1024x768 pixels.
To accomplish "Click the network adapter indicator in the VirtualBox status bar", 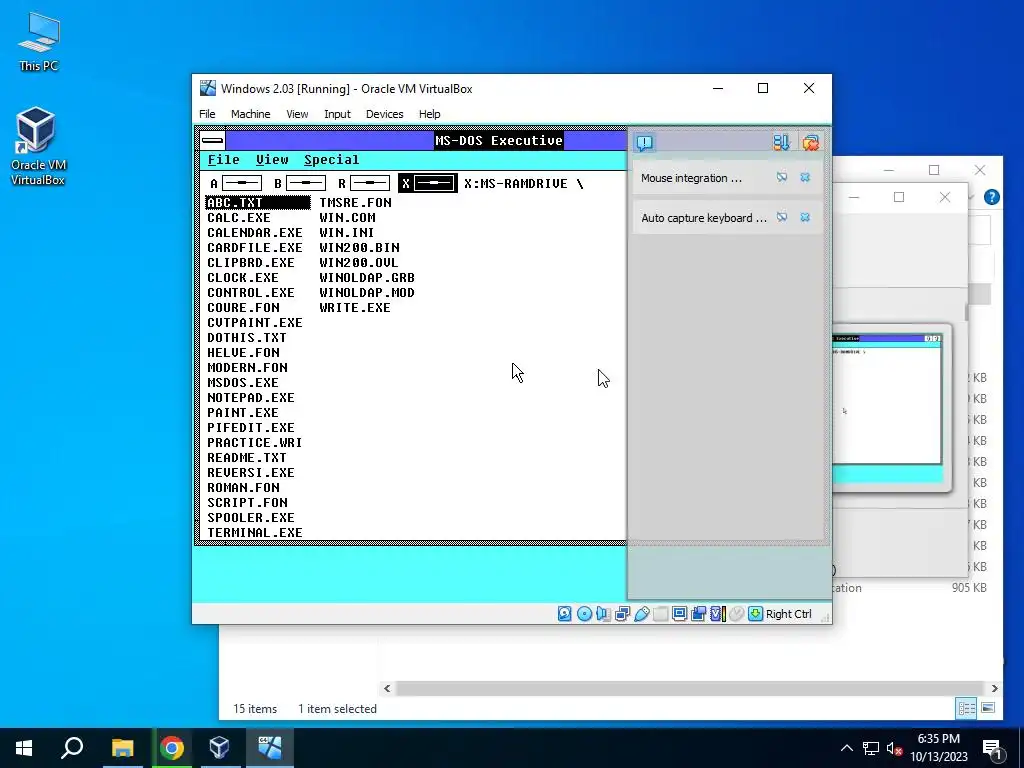I will 622,614.
